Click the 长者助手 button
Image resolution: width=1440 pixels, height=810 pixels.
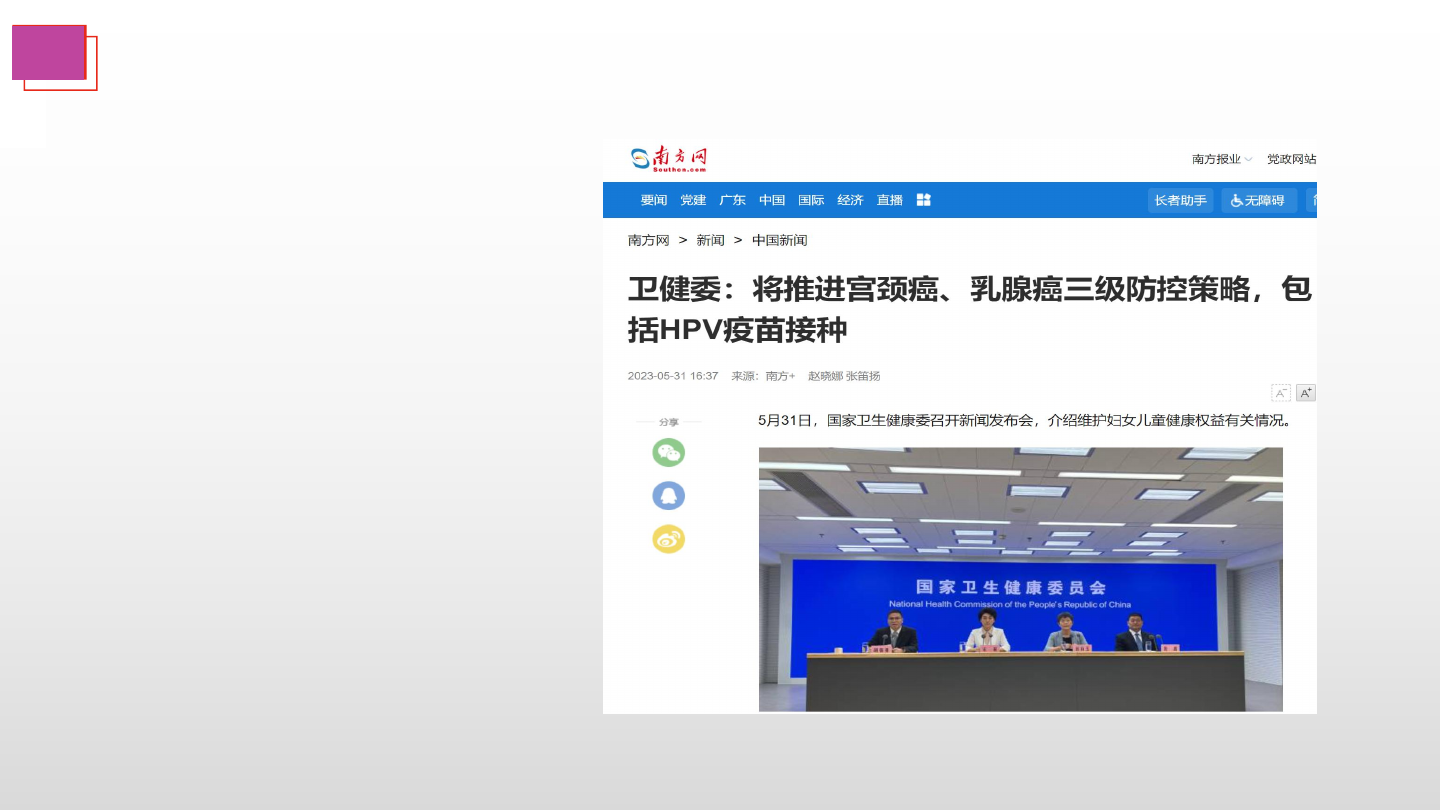[x=1180, y=200]
